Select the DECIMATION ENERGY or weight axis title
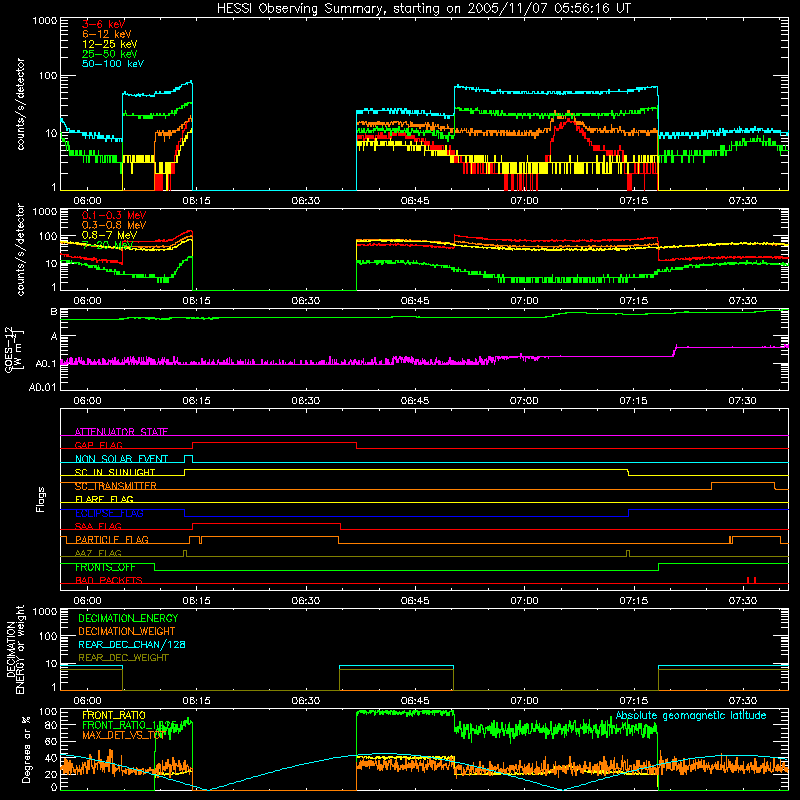This screenshot has height=800, width=800. 15,649
